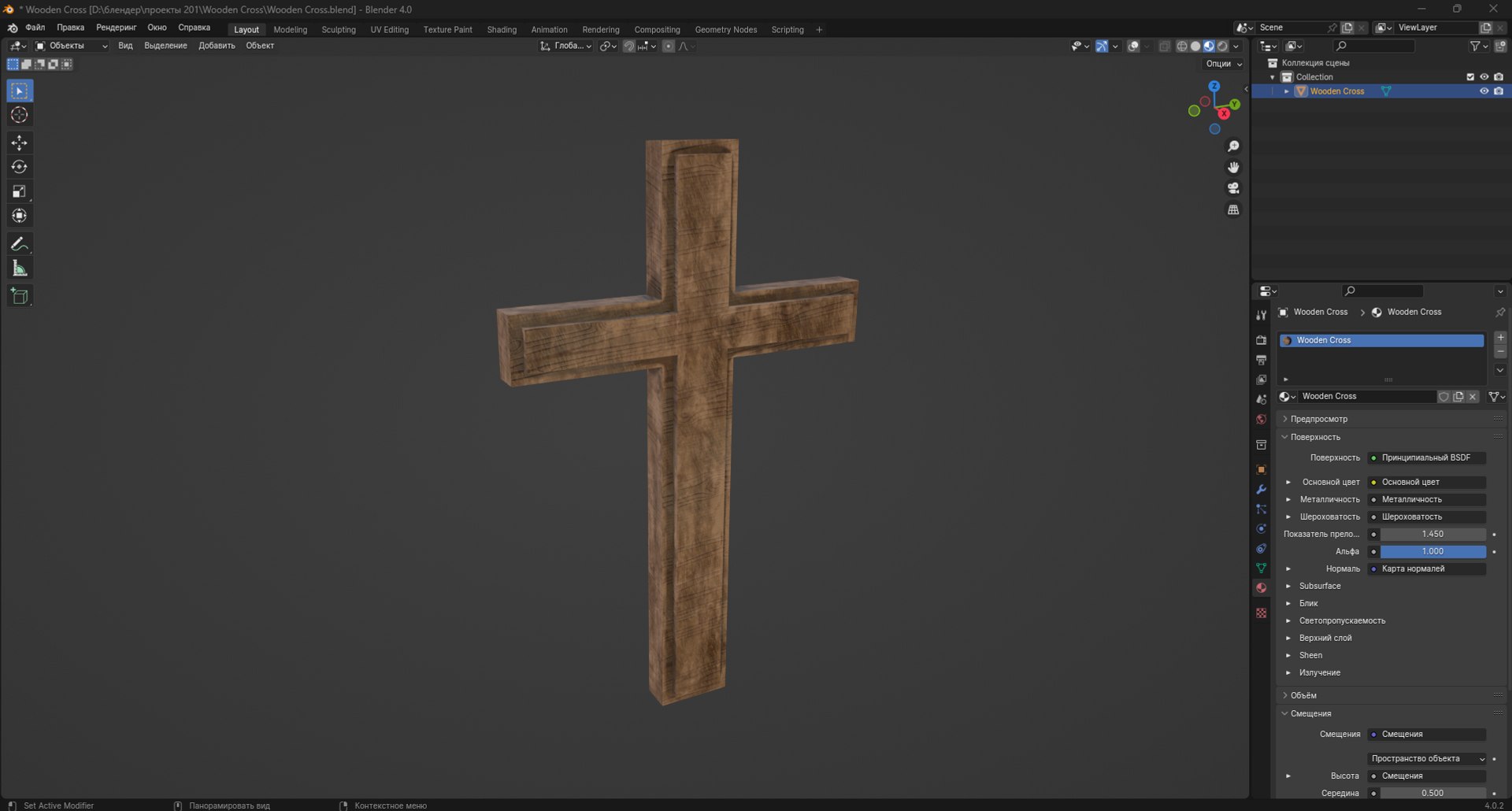Screen dimensions: 1512x811
Task: Toggle Collection eye visibility
Action: 1484,77
